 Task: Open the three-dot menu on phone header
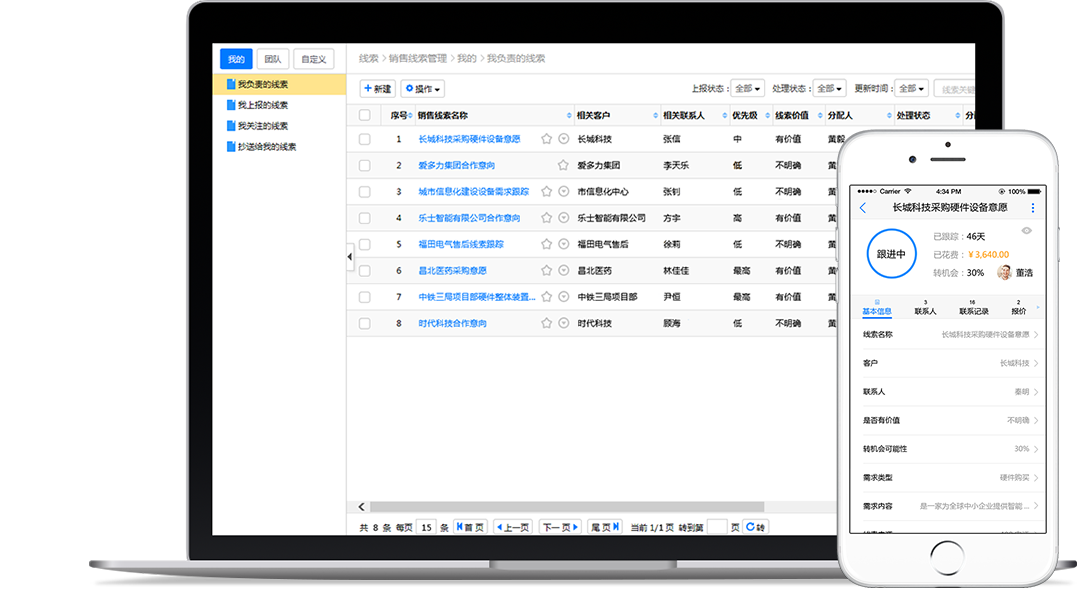click(1032, 207)
